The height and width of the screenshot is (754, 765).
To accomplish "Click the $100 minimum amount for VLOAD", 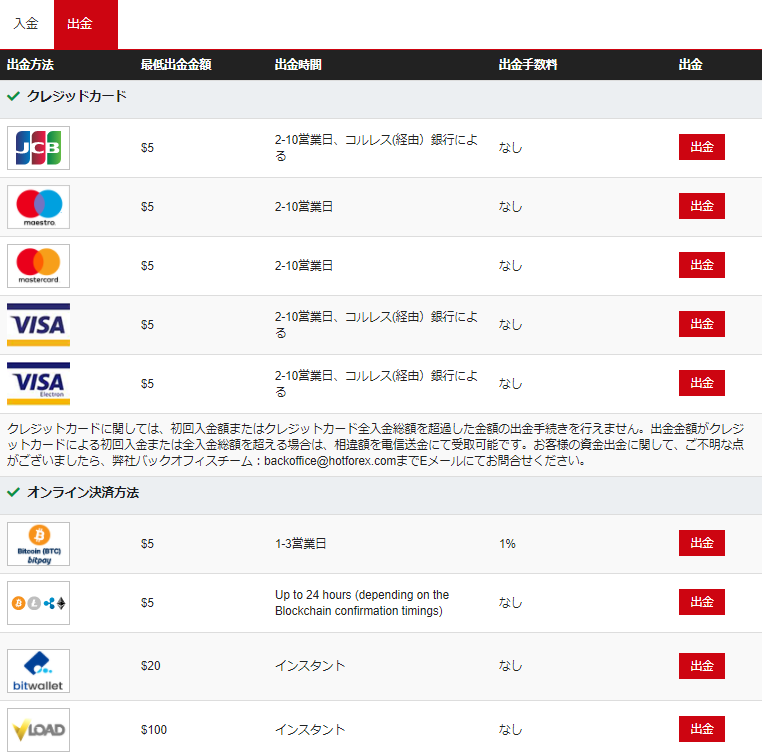I will click(x=154, y=730).
